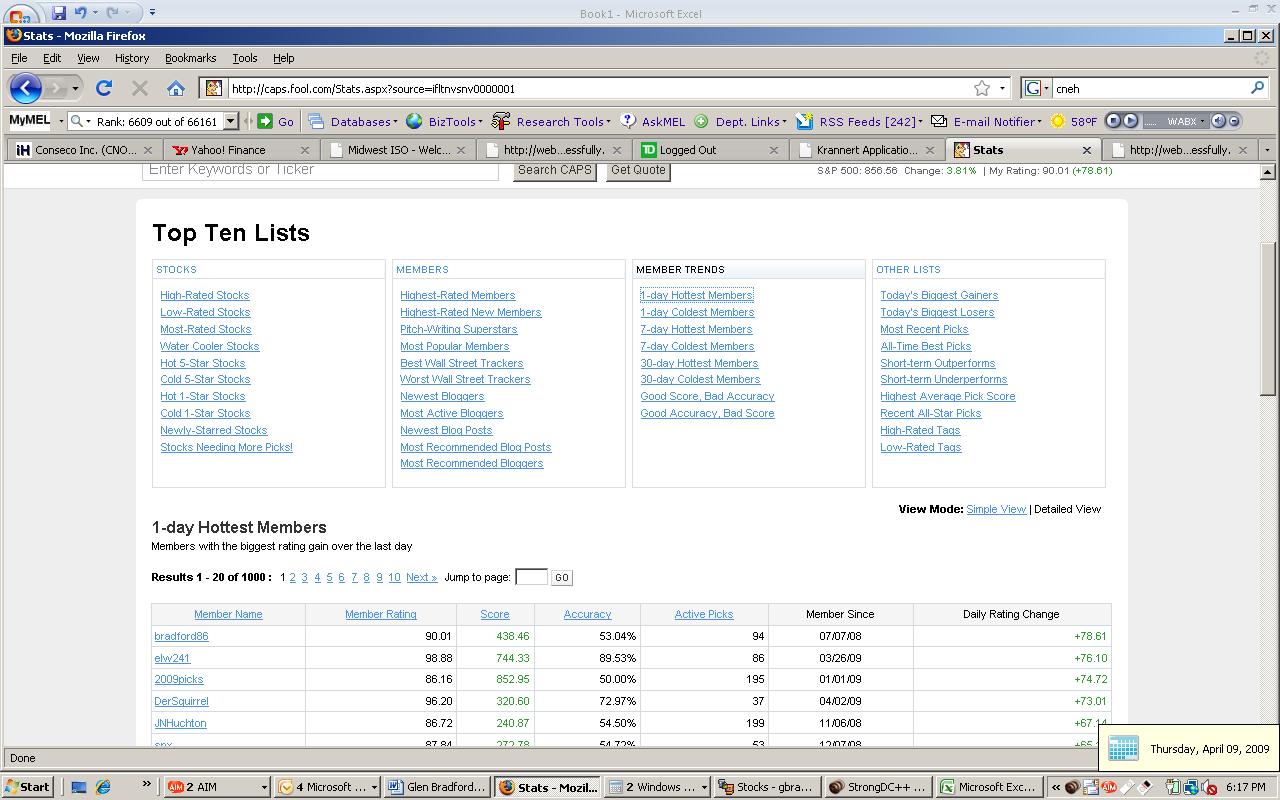
Task: Click the Internet Explorer quick launch icon
Action: (102, 787)
